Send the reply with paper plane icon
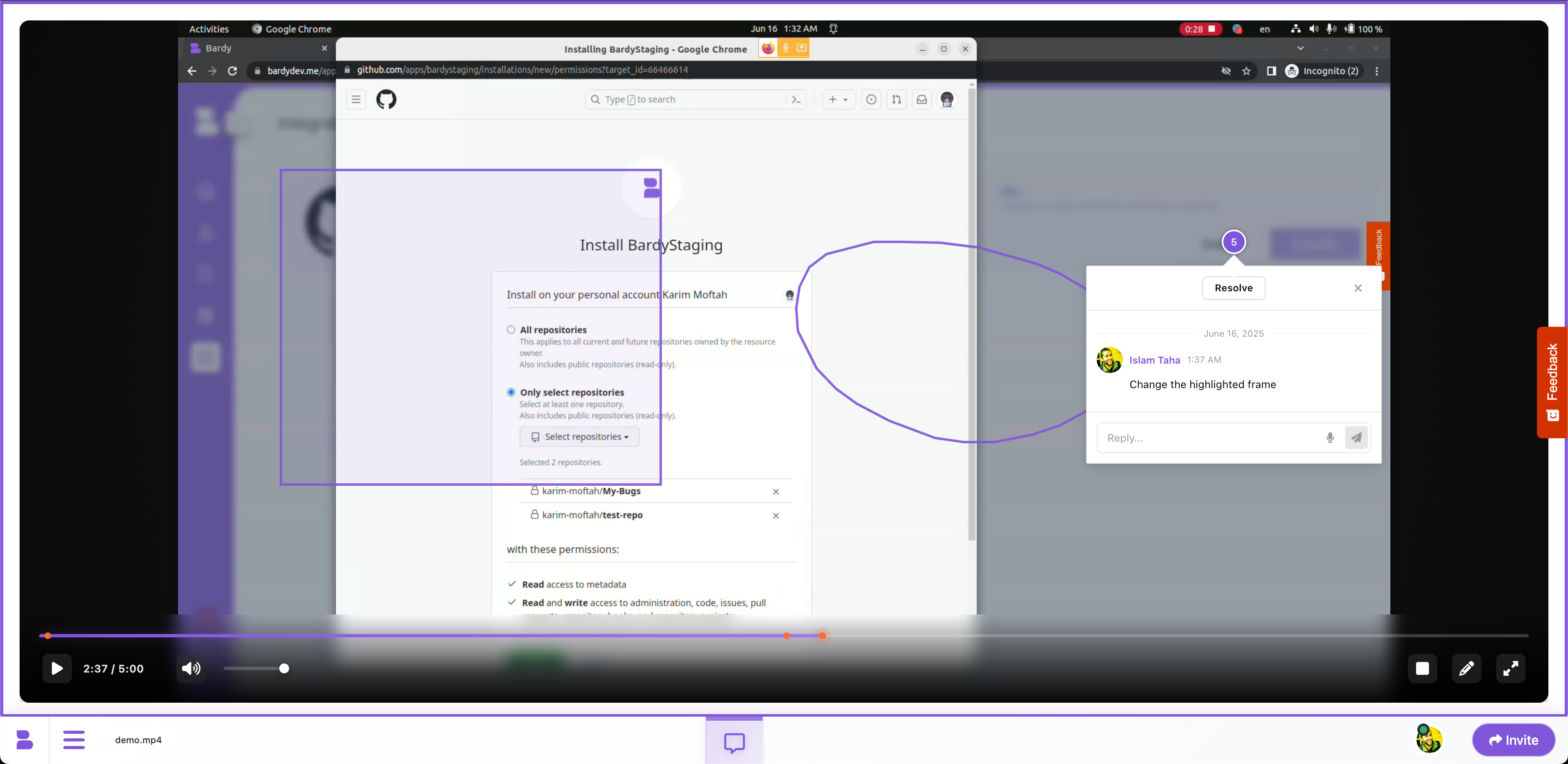This screenshot has height=764, width=1568. [1356, 438]
